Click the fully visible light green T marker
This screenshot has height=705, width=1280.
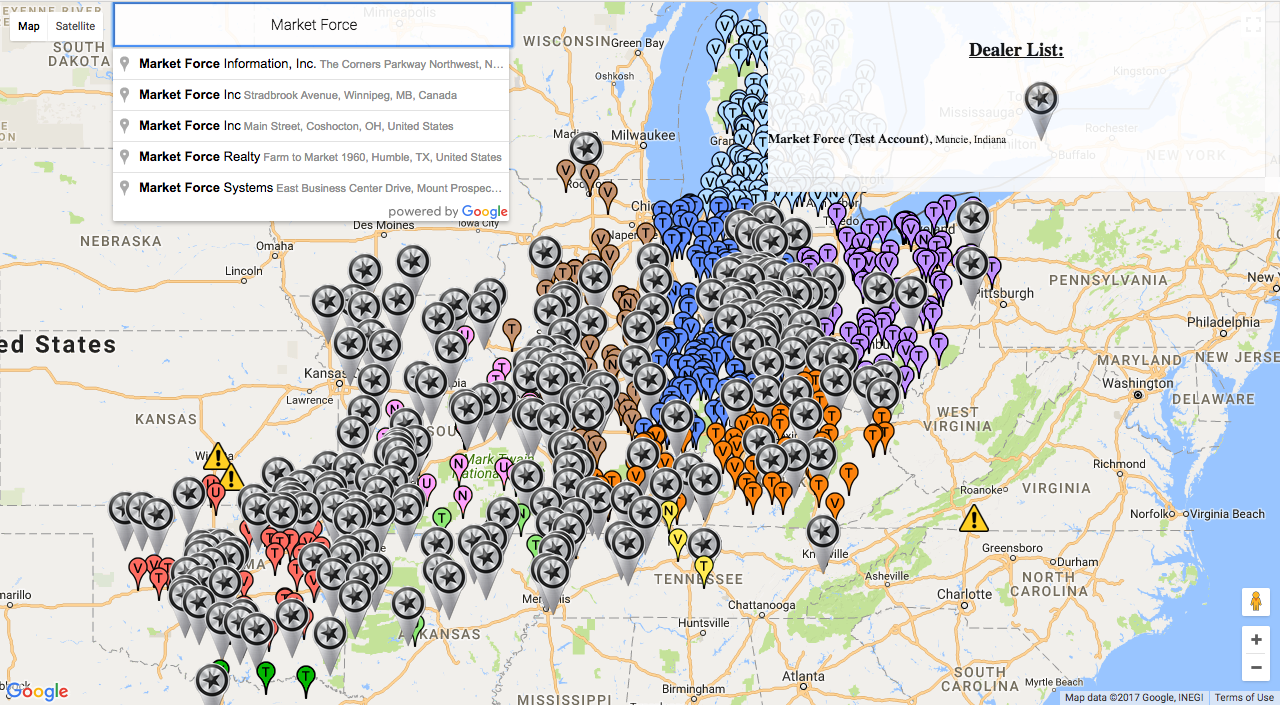[442, 520]
